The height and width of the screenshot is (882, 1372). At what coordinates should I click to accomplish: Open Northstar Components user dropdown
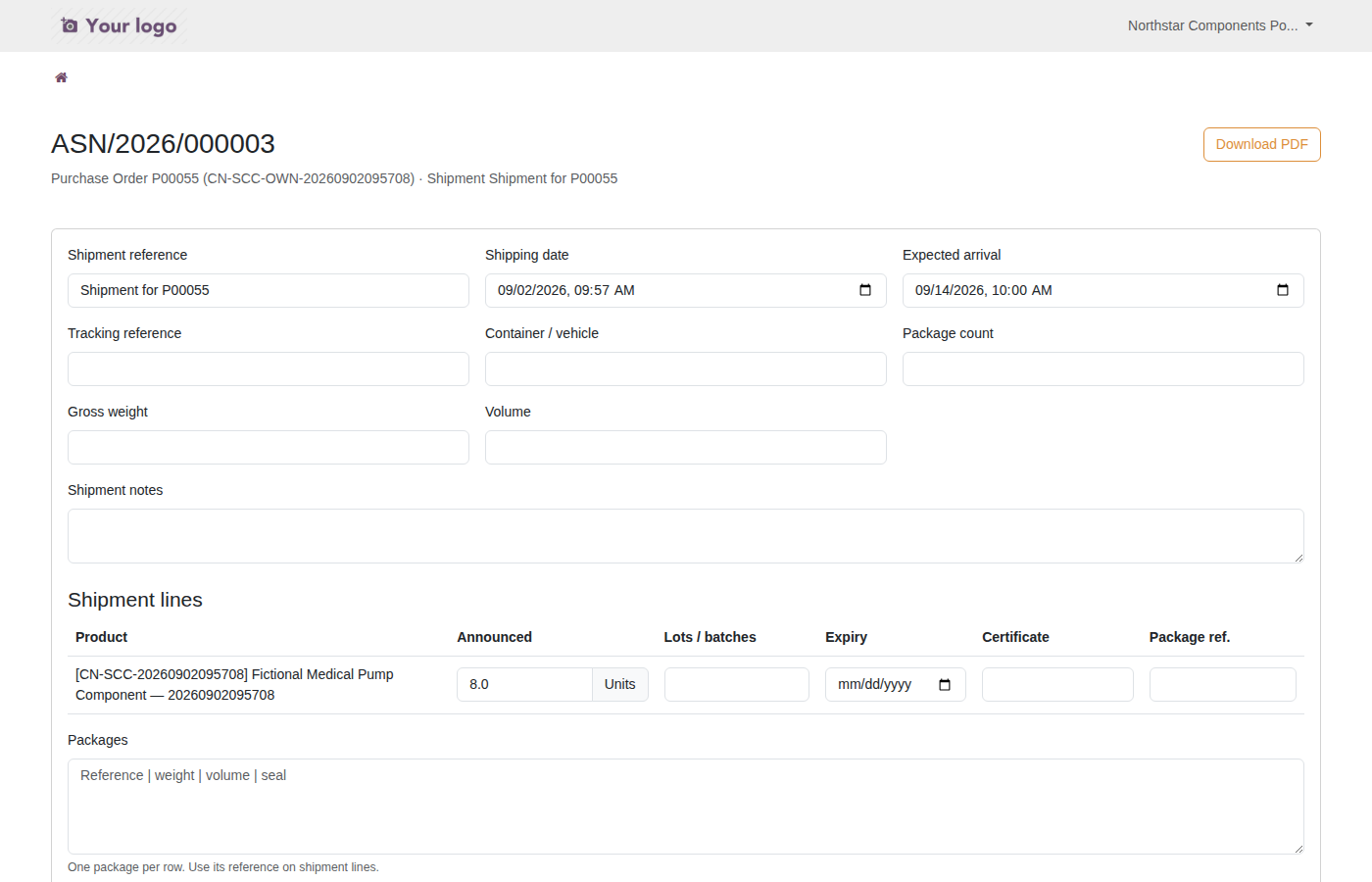[x=1220, y=25]
